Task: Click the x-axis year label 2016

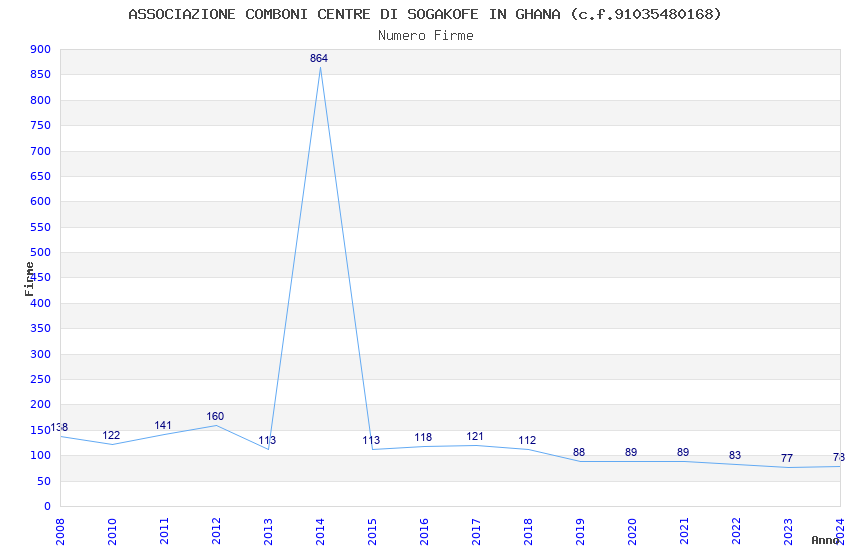Action: (424, 531)
